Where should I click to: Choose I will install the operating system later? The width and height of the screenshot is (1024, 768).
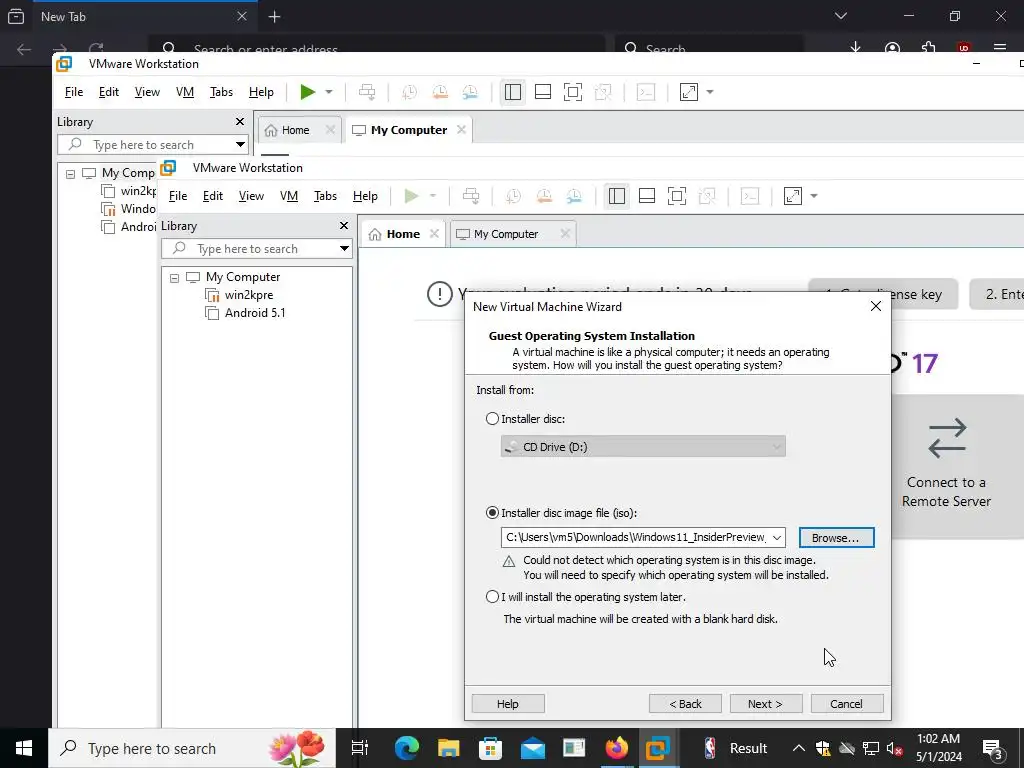tap(492, 596)
